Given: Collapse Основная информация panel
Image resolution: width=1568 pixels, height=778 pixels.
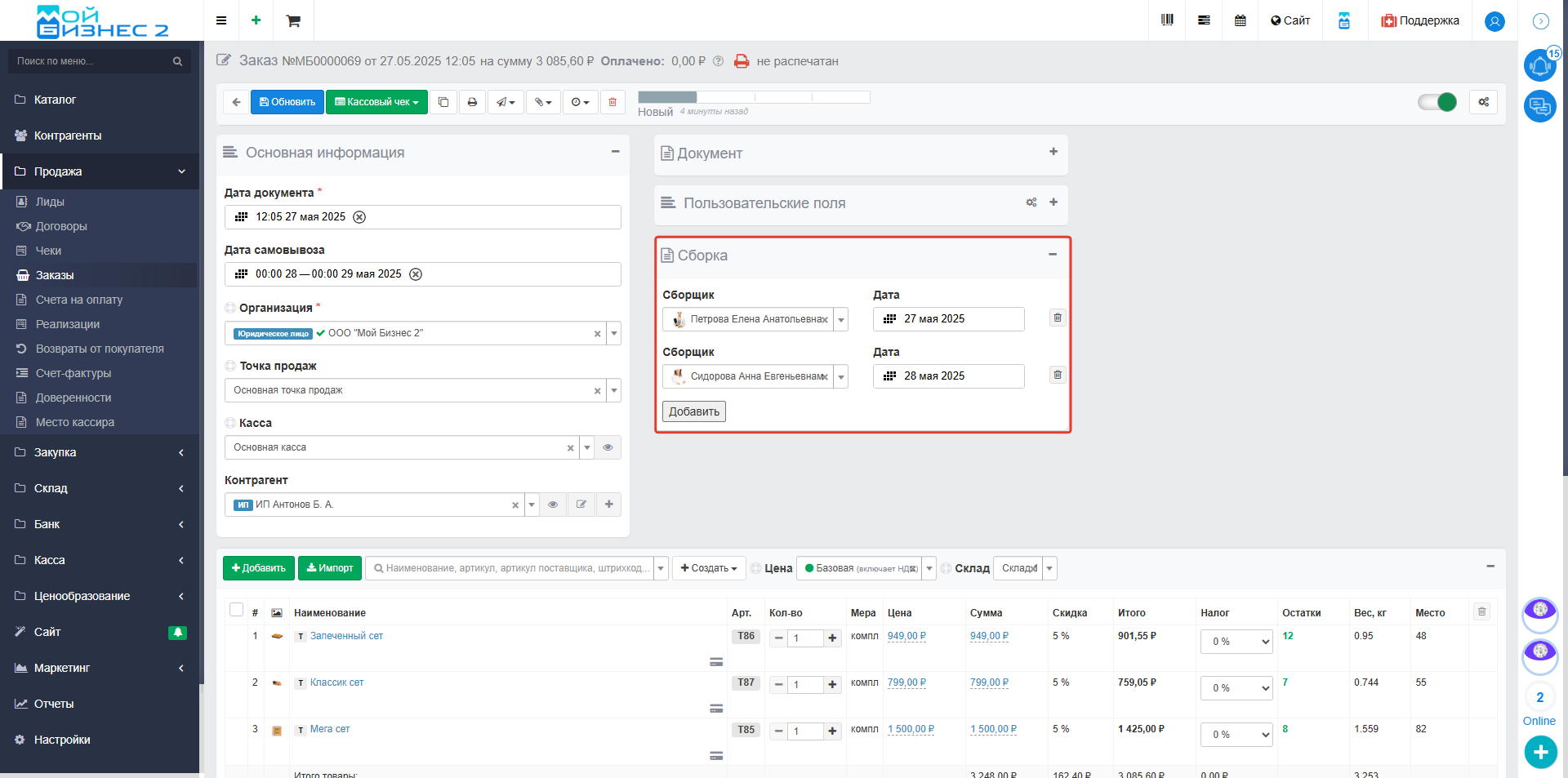Looking at the screenshot, I should point(616,152).
